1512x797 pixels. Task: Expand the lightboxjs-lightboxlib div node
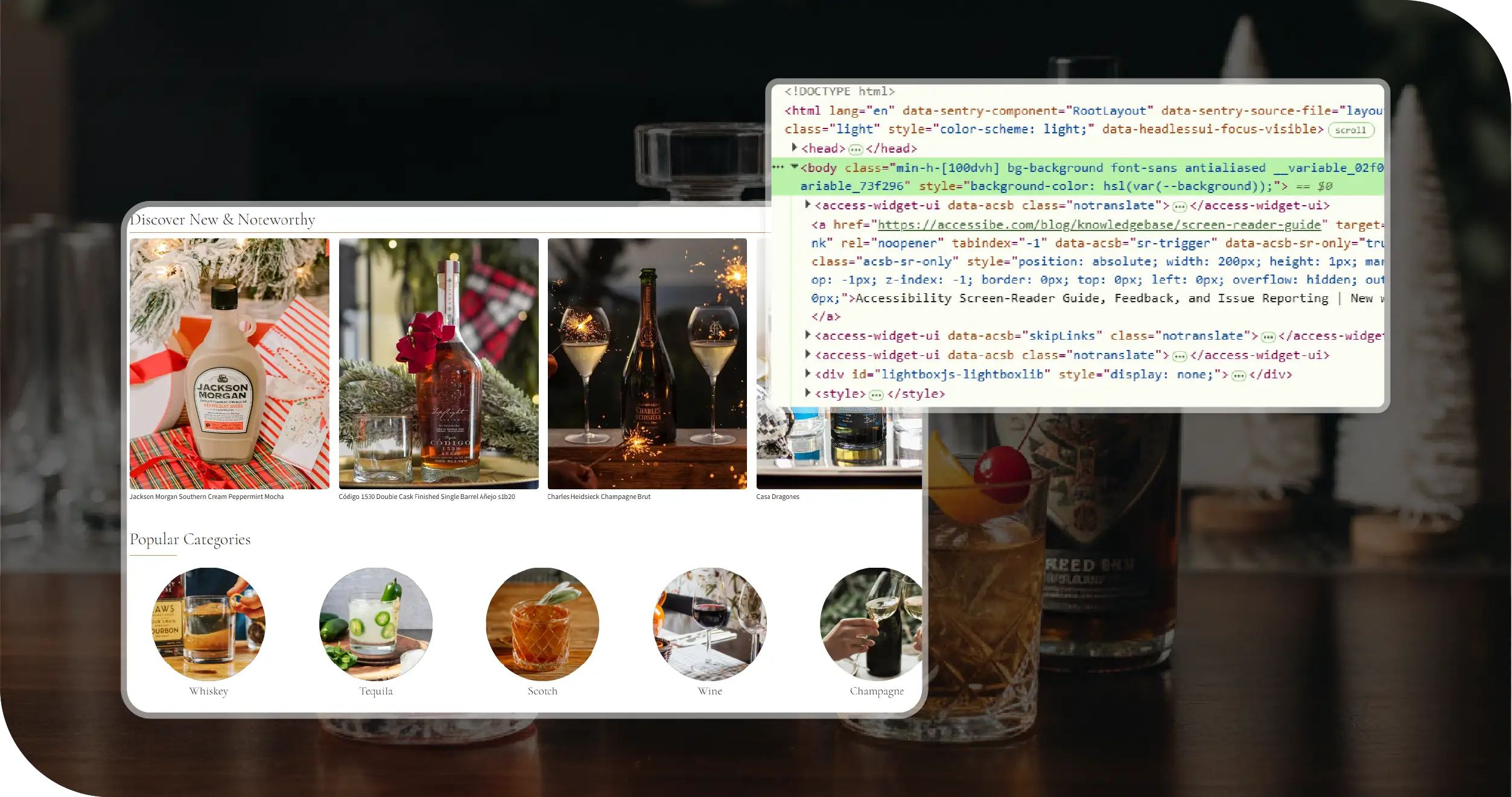coord(808,373)
